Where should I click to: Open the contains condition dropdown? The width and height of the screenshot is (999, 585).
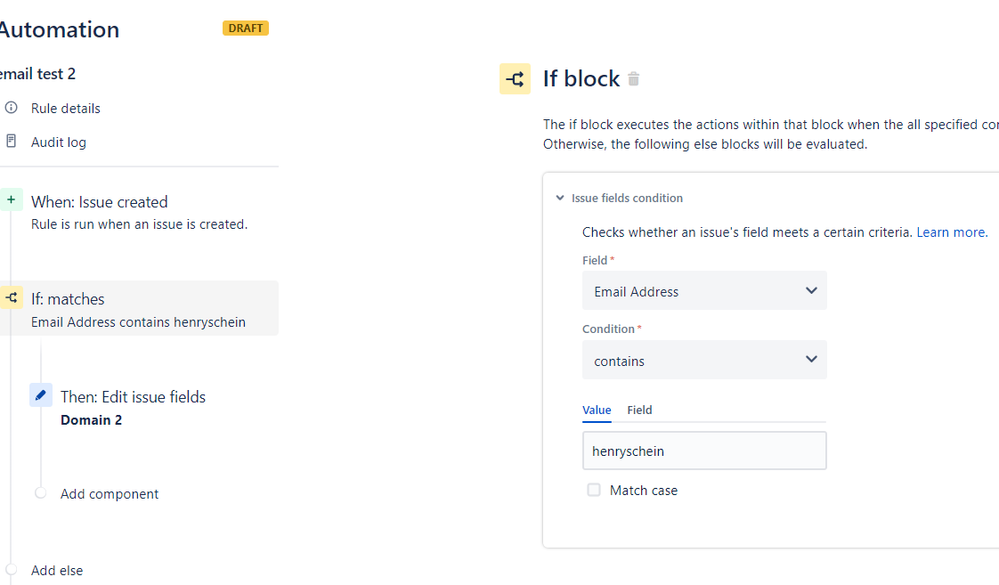704,360
